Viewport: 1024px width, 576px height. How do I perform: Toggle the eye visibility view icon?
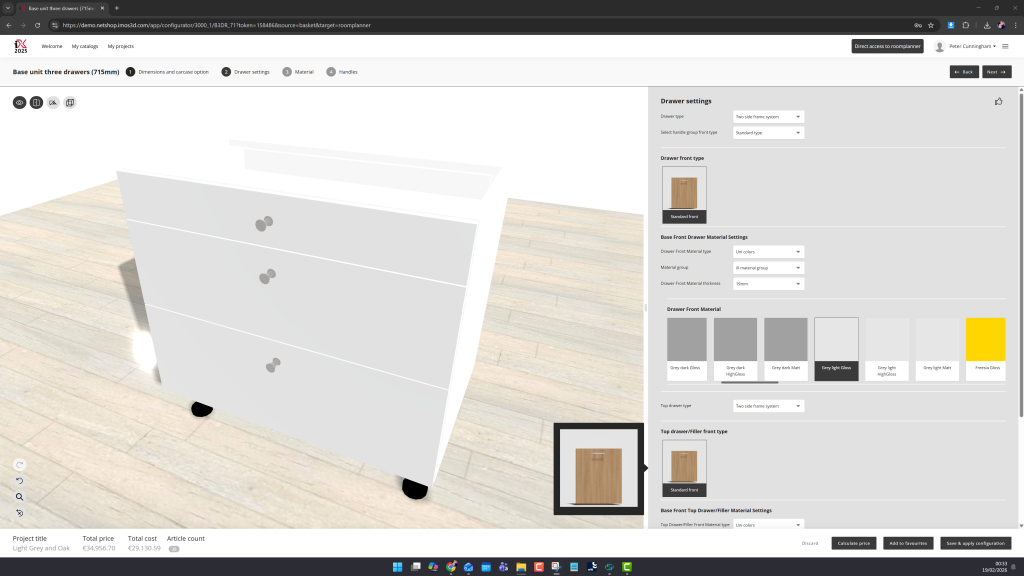[x=19, y=102]
